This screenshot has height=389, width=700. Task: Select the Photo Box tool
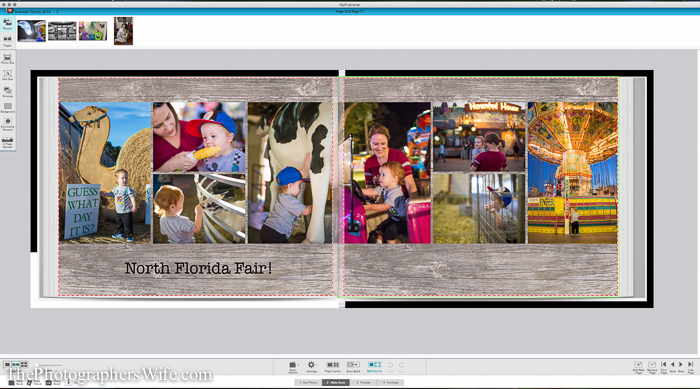pos(8,59)
